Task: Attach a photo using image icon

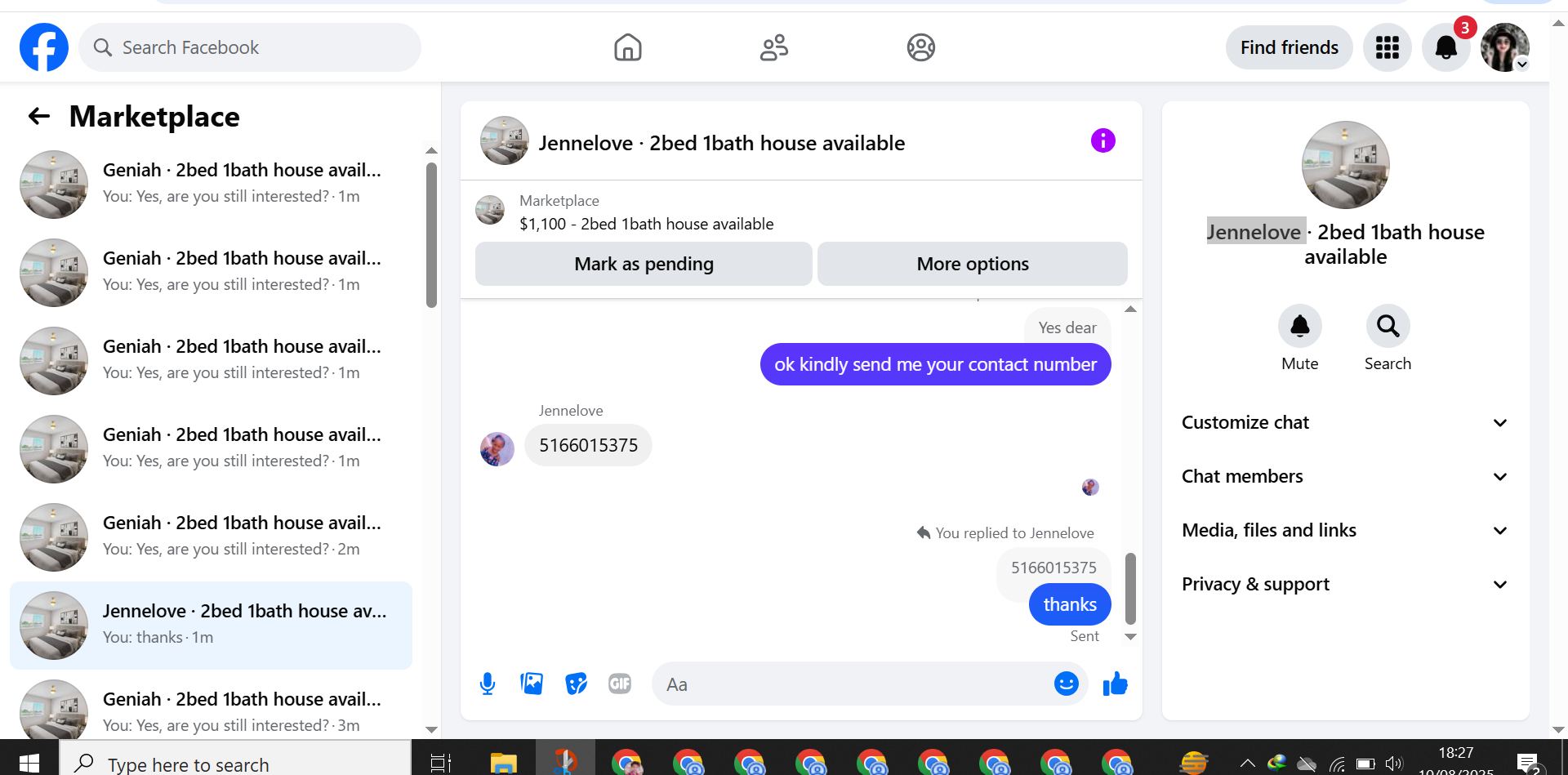Action: (532, 684)
